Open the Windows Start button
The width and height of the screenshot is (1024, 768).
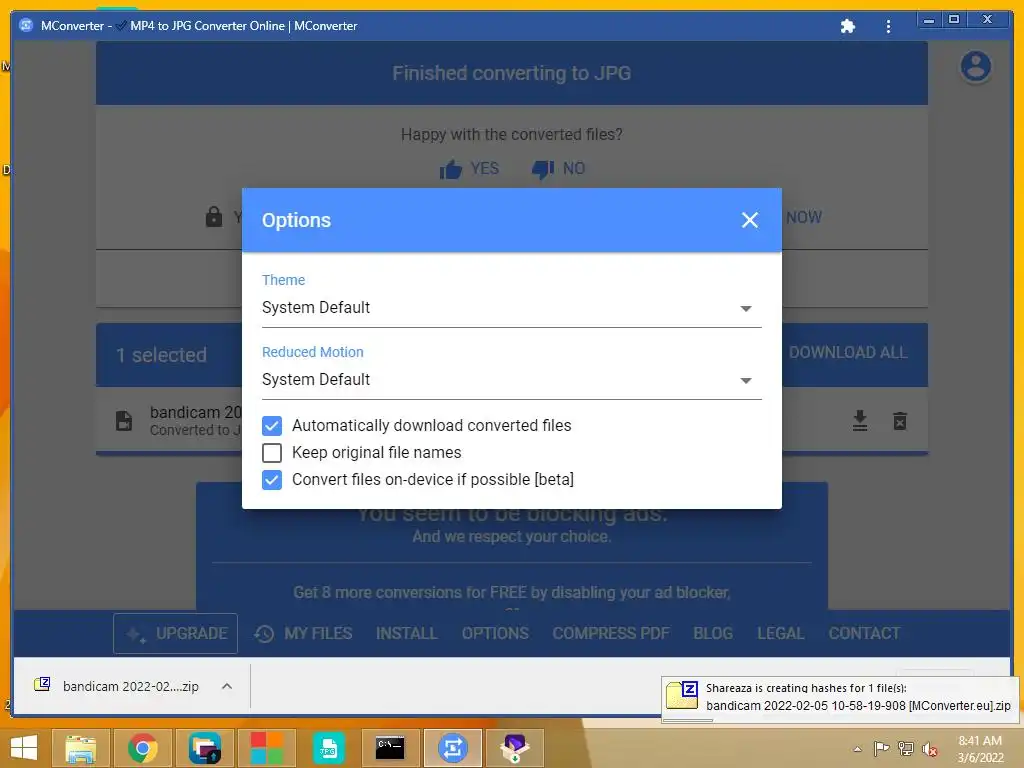click(x=24, y=748)
